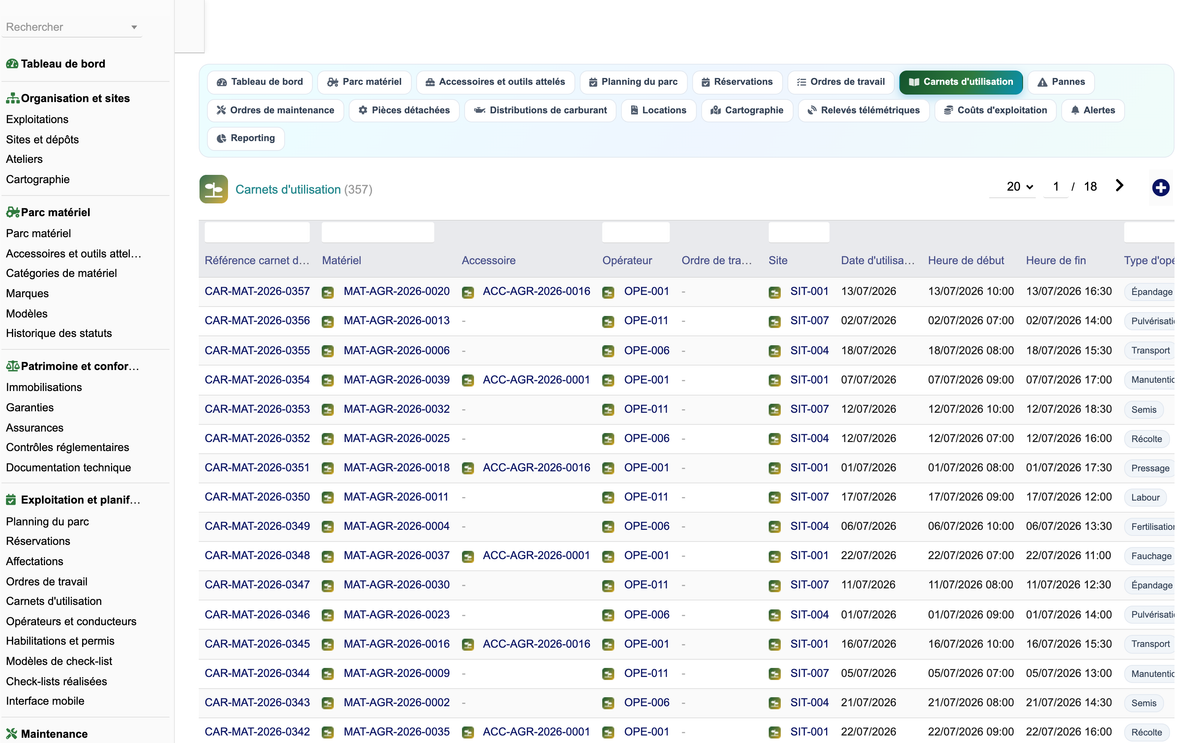Open record CAR-MAT-2026-0352
Viewport: 1200px width, 743px height.
(x=257, y=439)
